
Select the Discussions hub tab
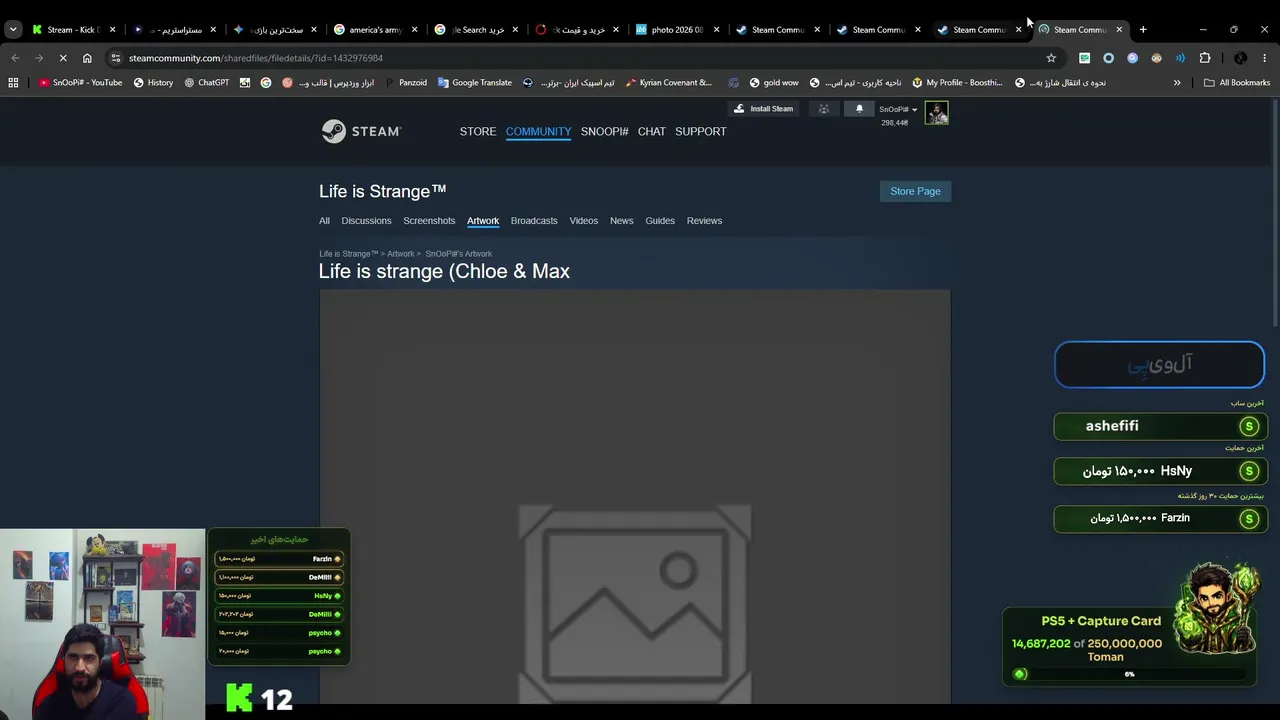click(366, 221)
